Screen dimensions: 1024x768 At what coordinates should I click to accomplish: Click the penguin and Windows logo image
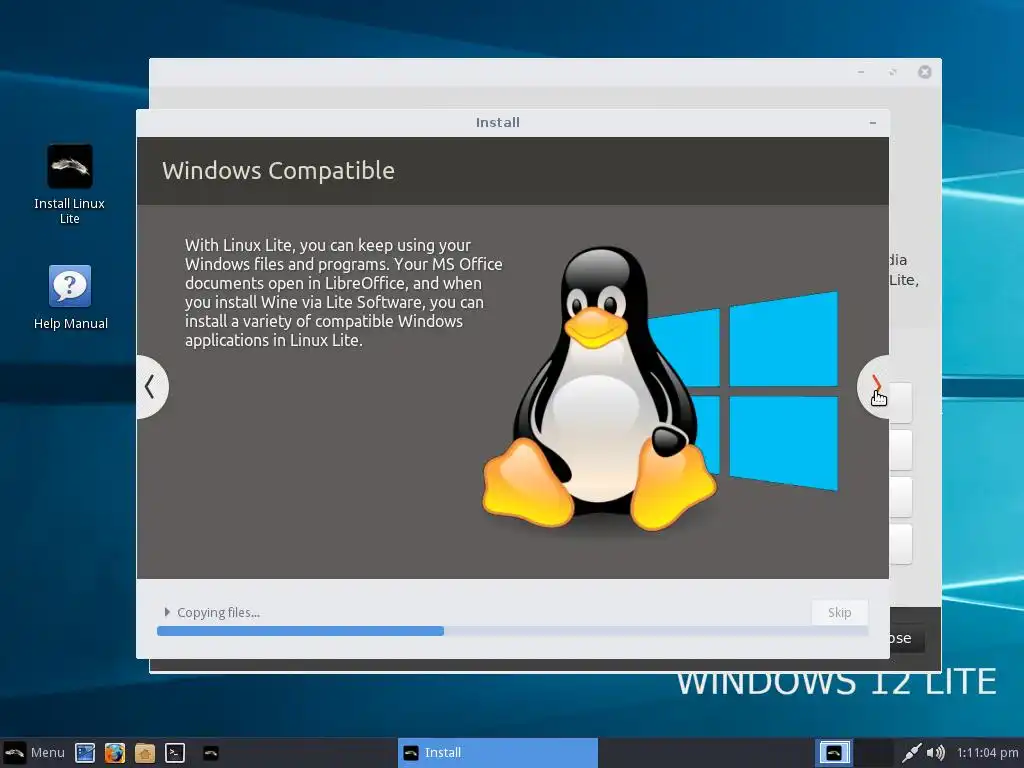[x=660, y=388]
